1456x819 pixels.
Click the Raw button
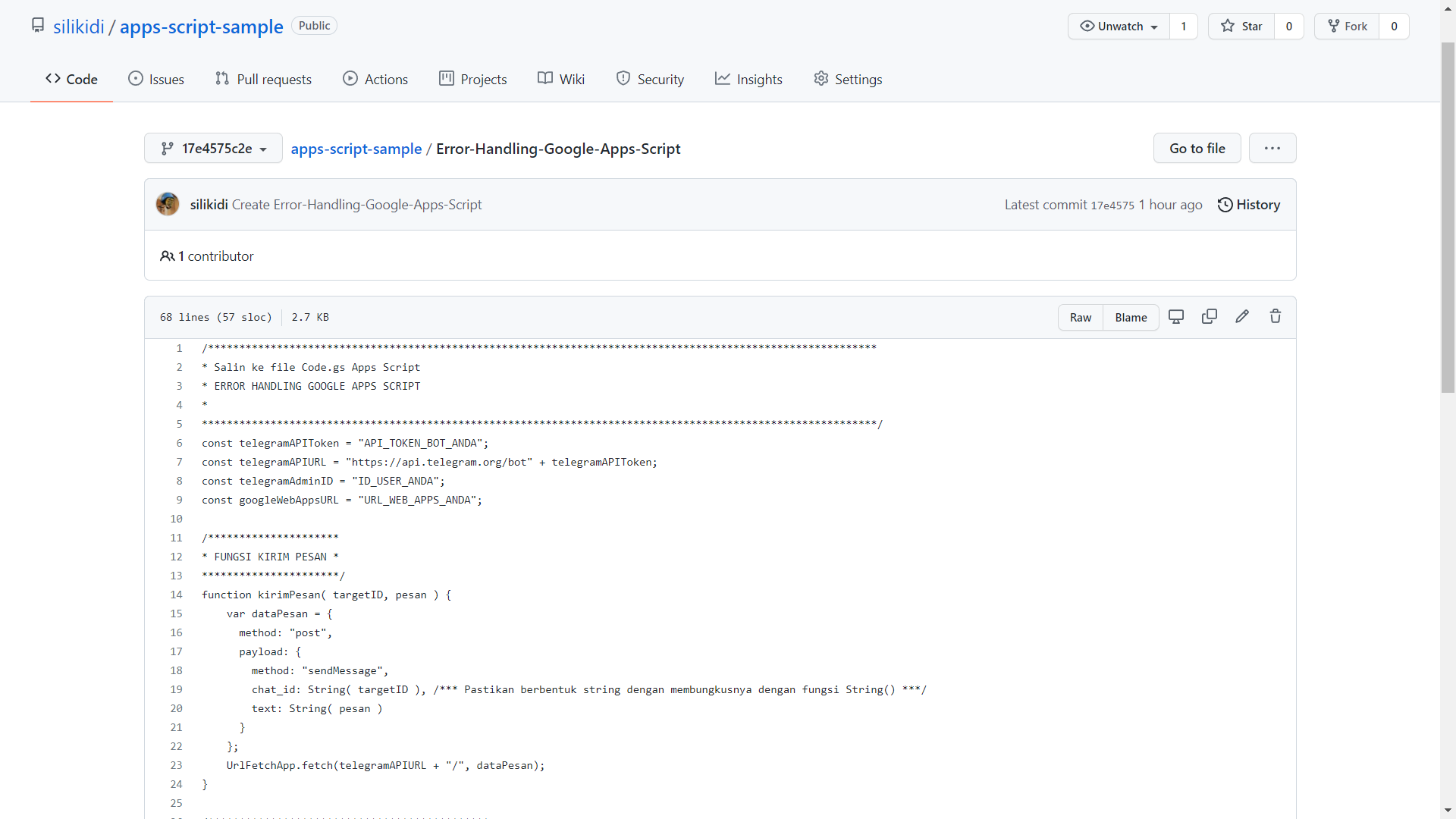[x=1081, y=318]
